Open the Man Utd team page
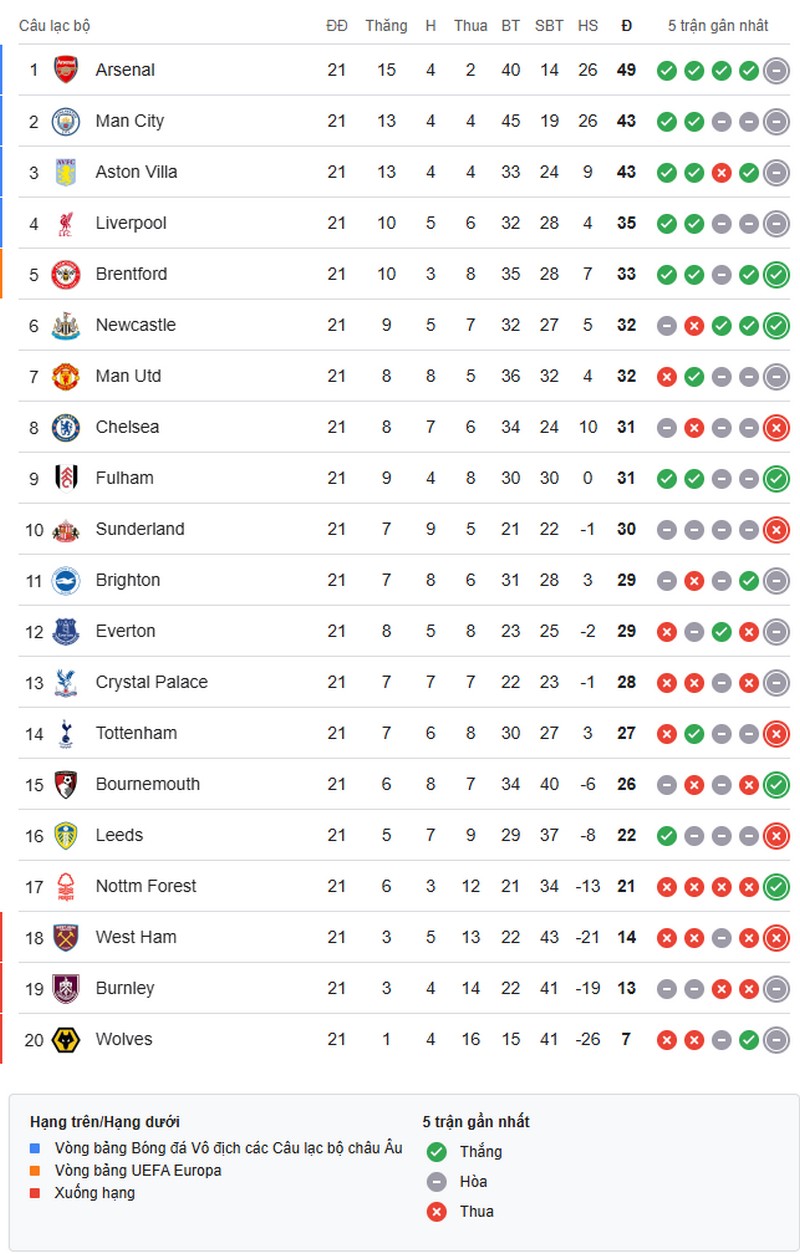This screenshot has width=800, height=1254. (x=128, y=376)
